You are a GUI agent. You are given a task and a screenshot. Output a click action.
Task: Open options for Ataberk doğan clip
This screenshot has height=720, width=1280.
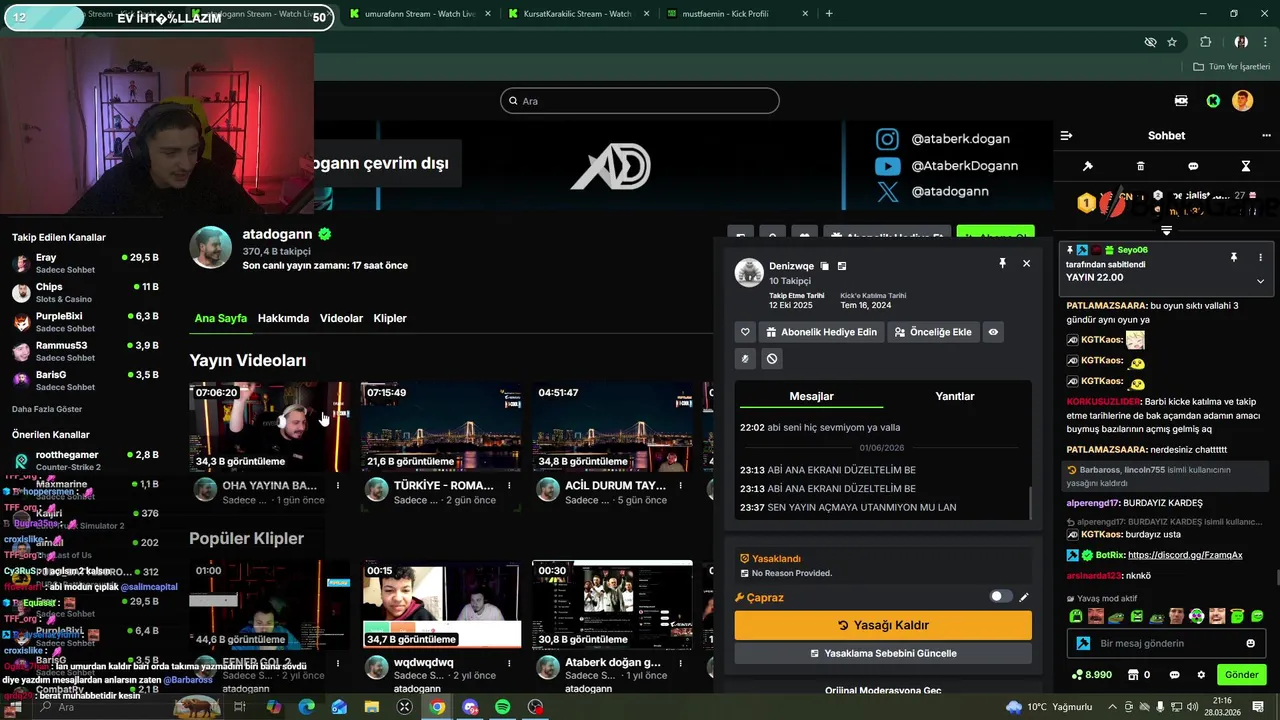pyautogui.click(x=681, y=662)
